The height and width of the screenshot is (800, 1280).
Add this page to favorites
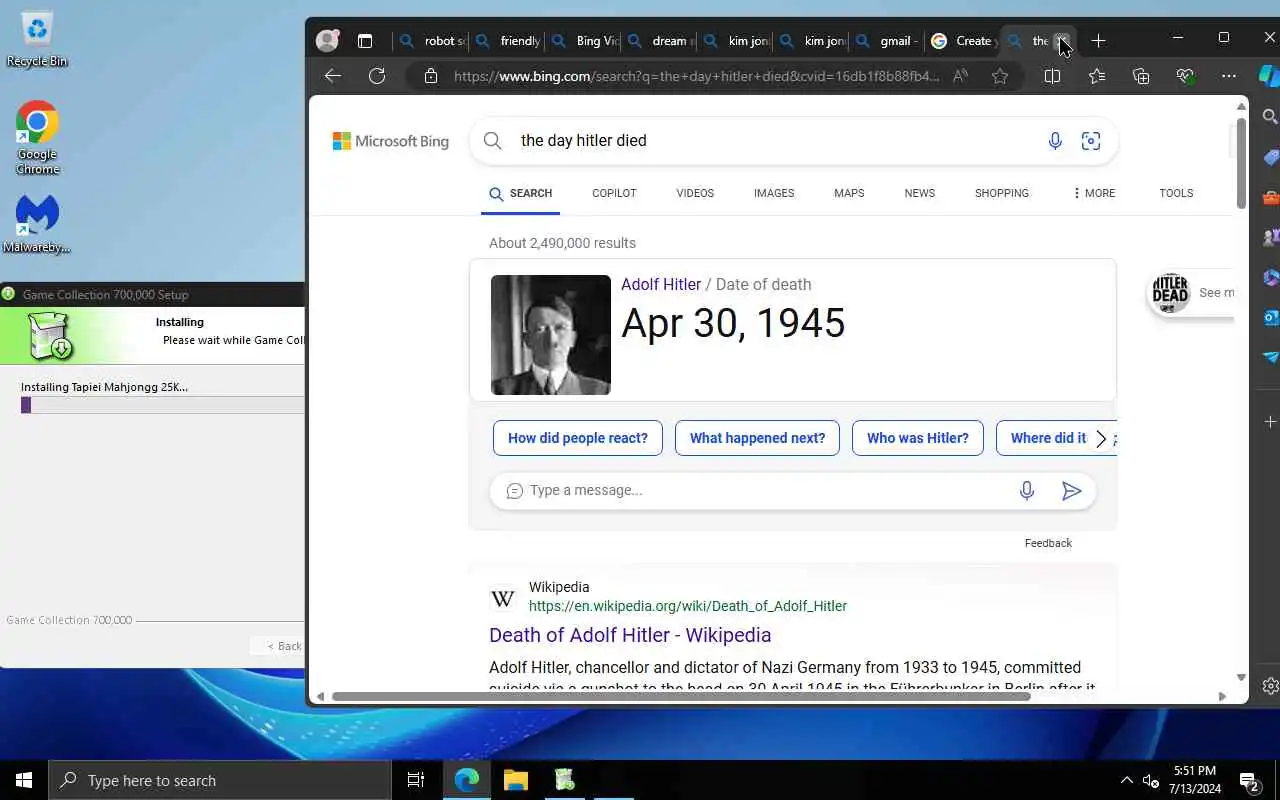tap(1000, 76)
